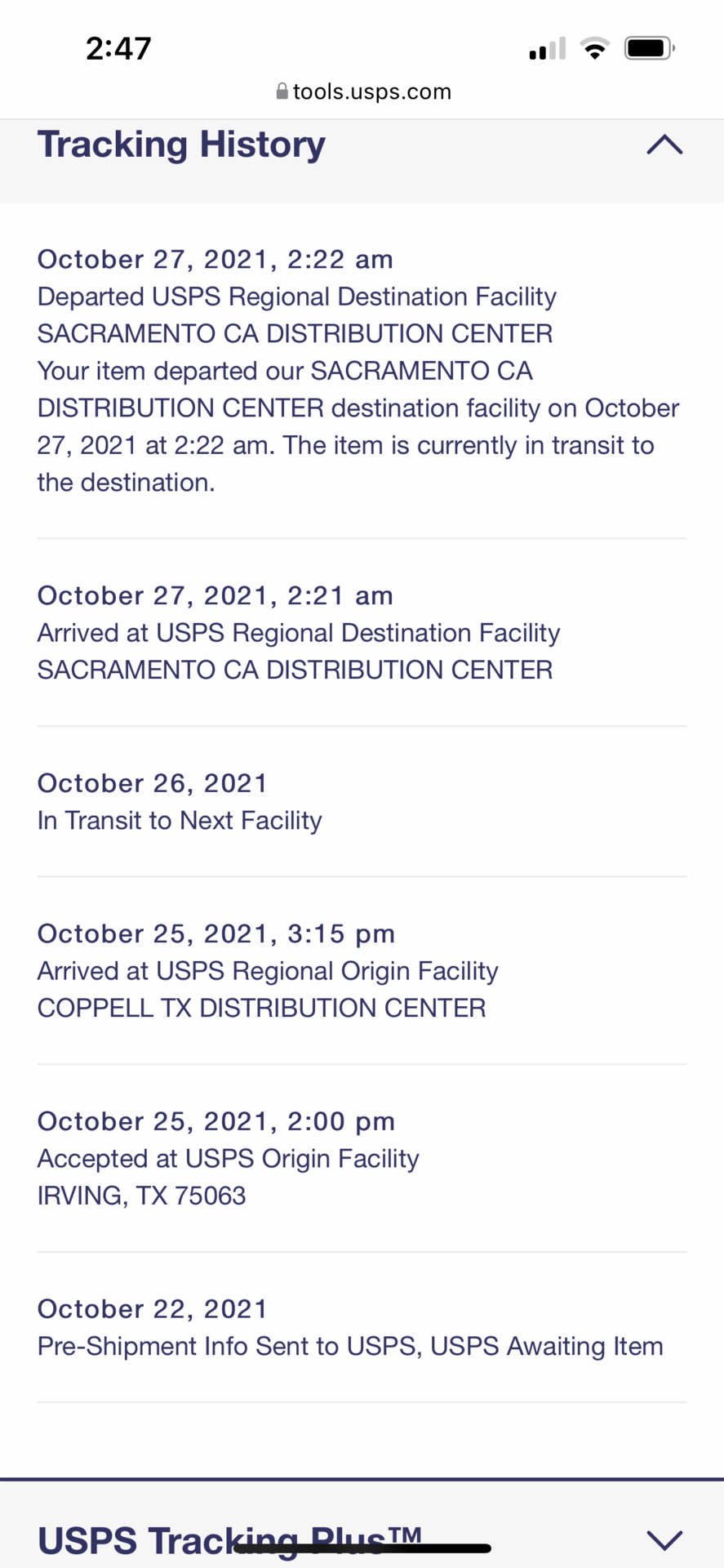Tap the In Transit to Next Facility entry

pyautogui.click(x=180, y=821)
